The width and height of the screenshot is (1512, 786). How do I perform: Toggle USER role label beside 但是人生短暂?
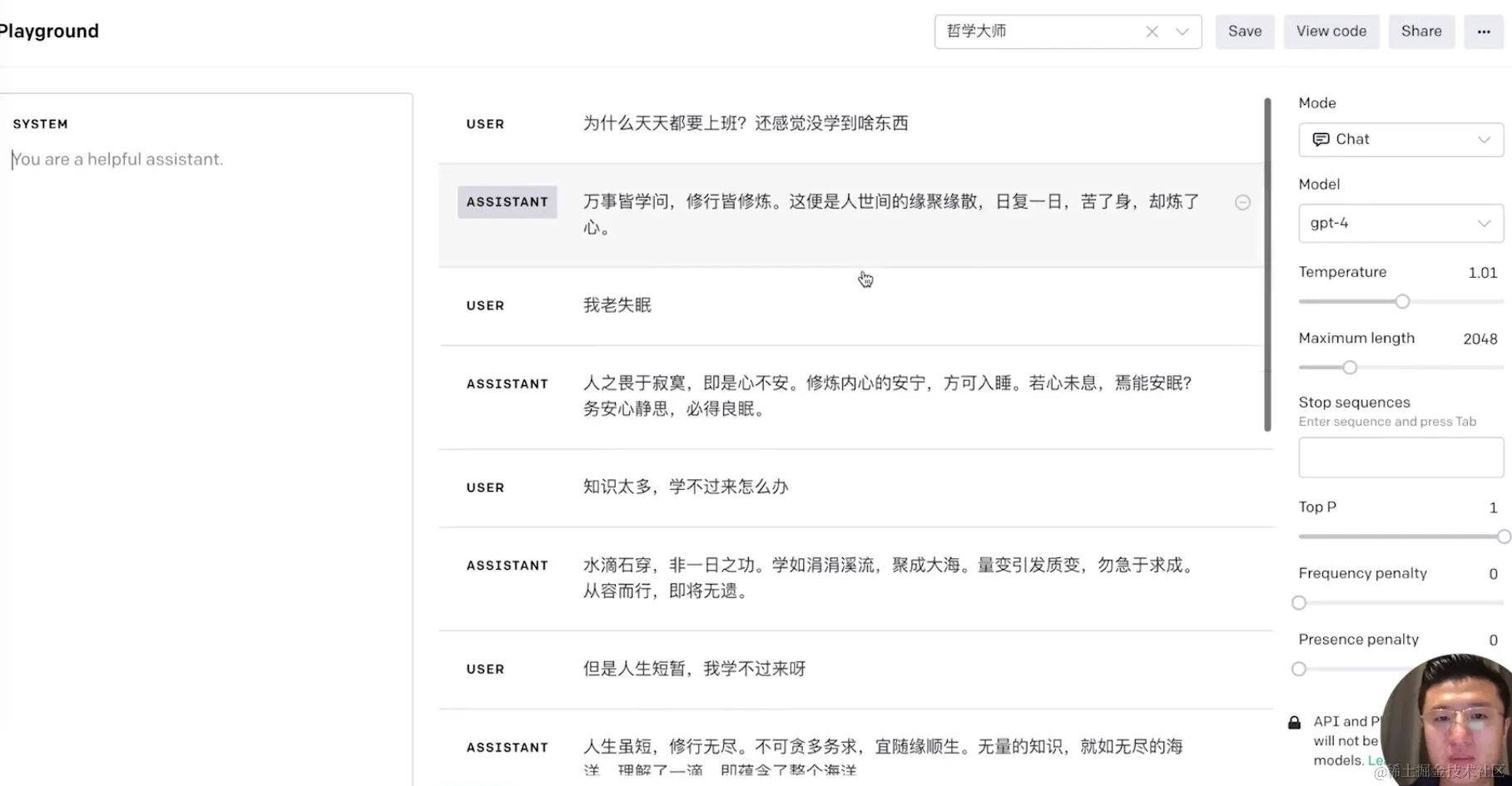(485, 670)
